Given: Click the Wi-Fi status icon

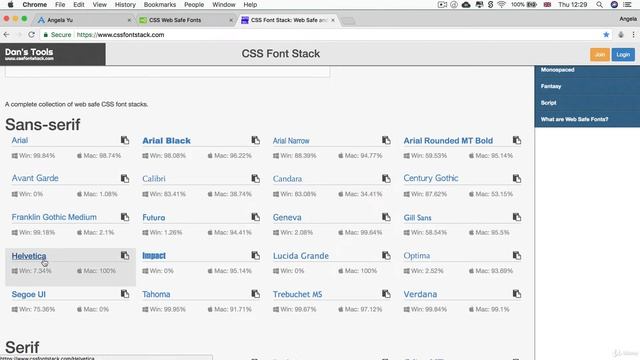Looking at the screenshot, I should click(502, 4).
